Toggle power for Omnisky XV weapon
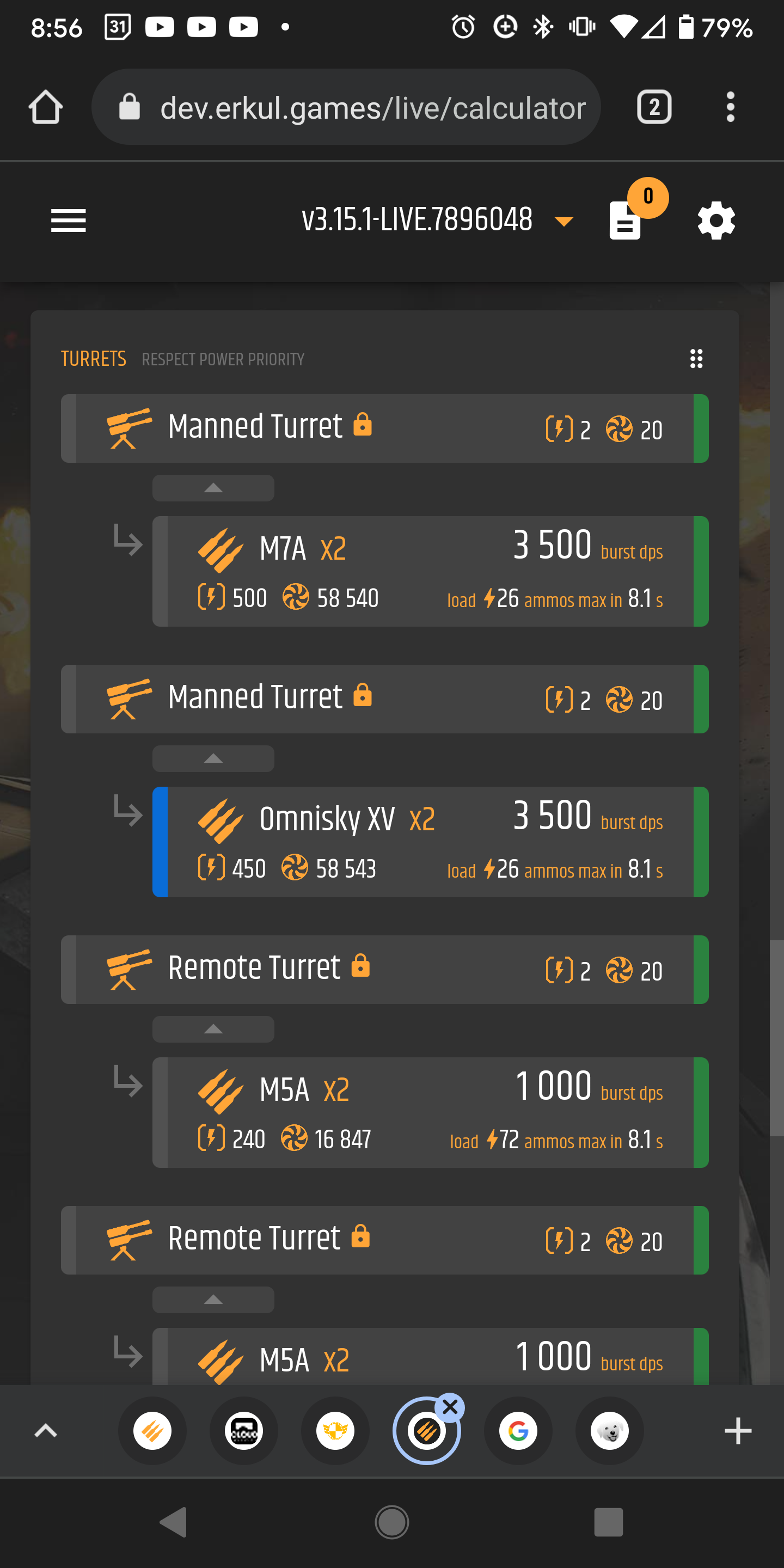Image resolution: width=784 pixels, height=1568 pixels. pyautogui.click(x=701, y=842)
